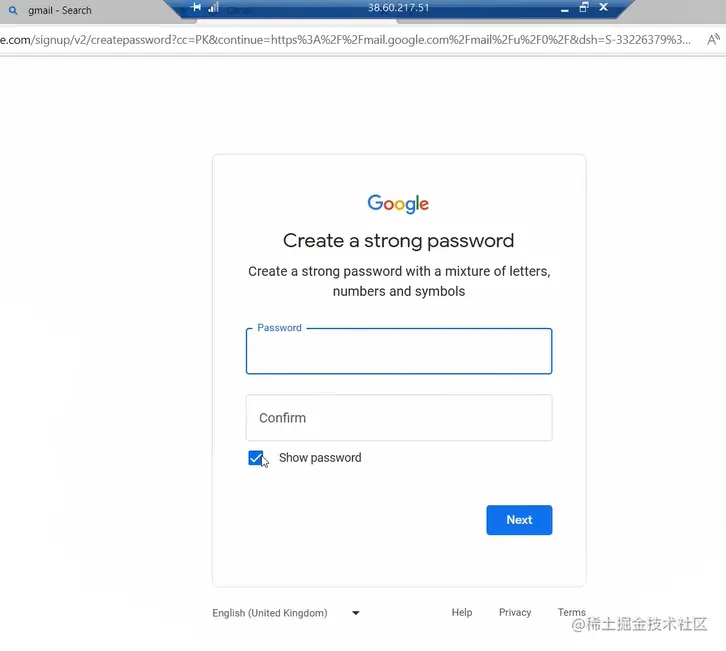Click the 'Create a strong password' heading
The height and width of the screenshot is (651, 726).
[x=398, y=241]
